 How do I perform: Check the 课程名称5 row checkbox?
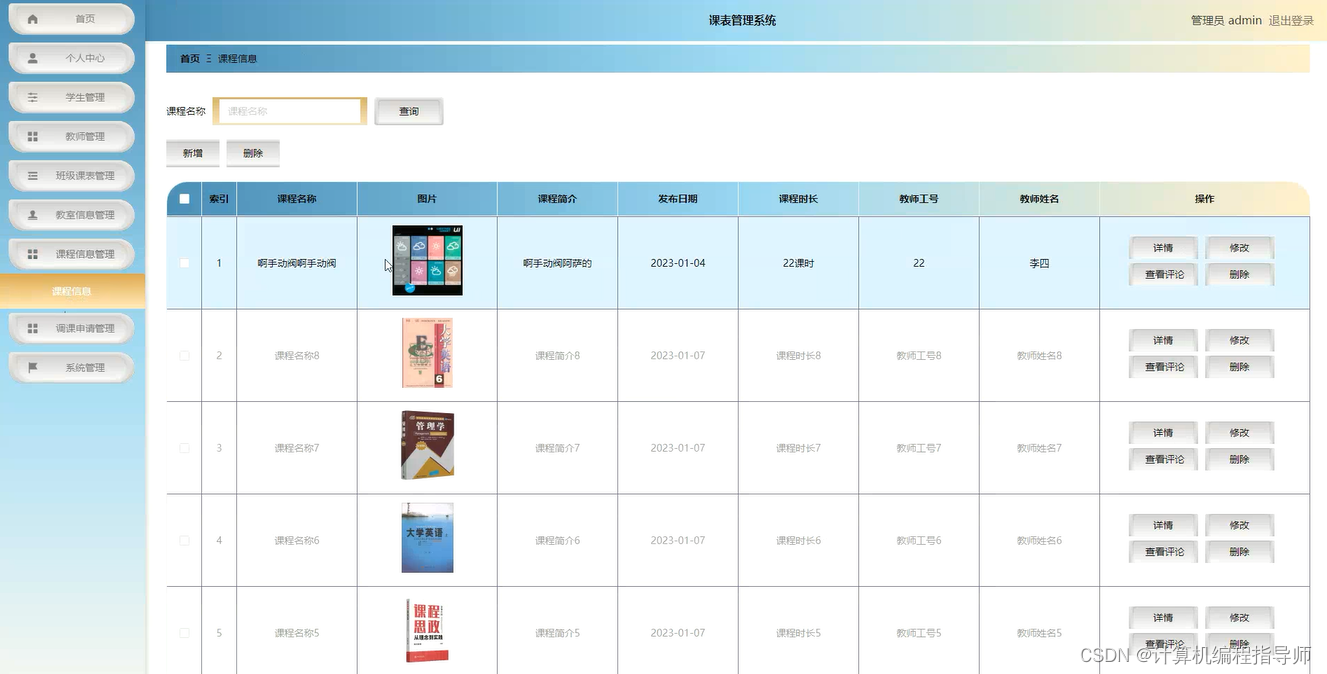184,633
